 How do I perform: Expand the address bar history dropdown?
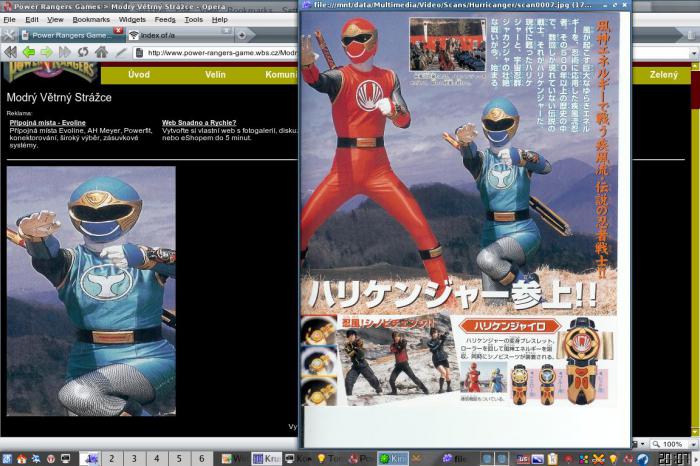694,53
